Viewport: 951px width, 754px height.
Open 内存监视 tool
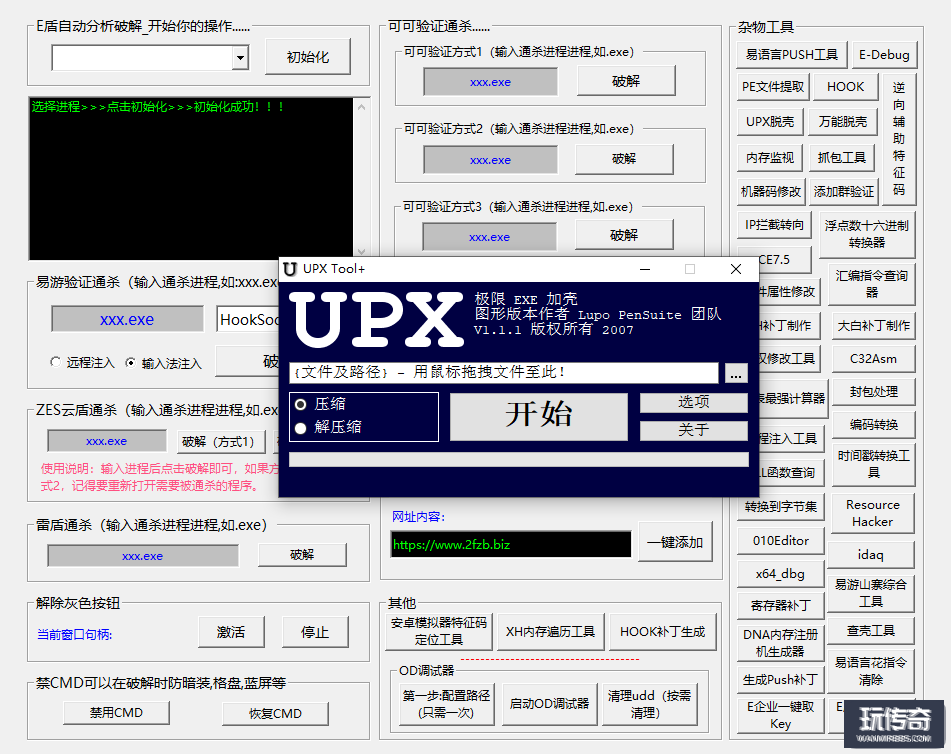(770, 158)
